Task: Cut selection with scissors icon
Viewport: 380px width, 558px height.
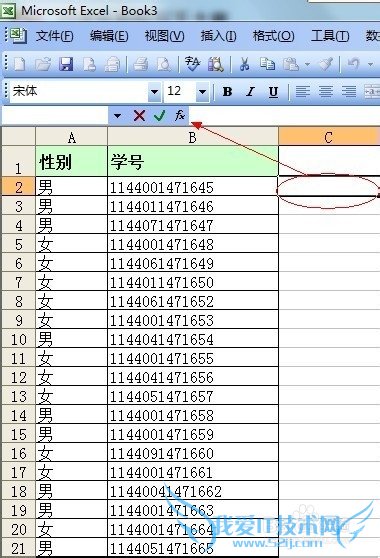Action: 244,64
